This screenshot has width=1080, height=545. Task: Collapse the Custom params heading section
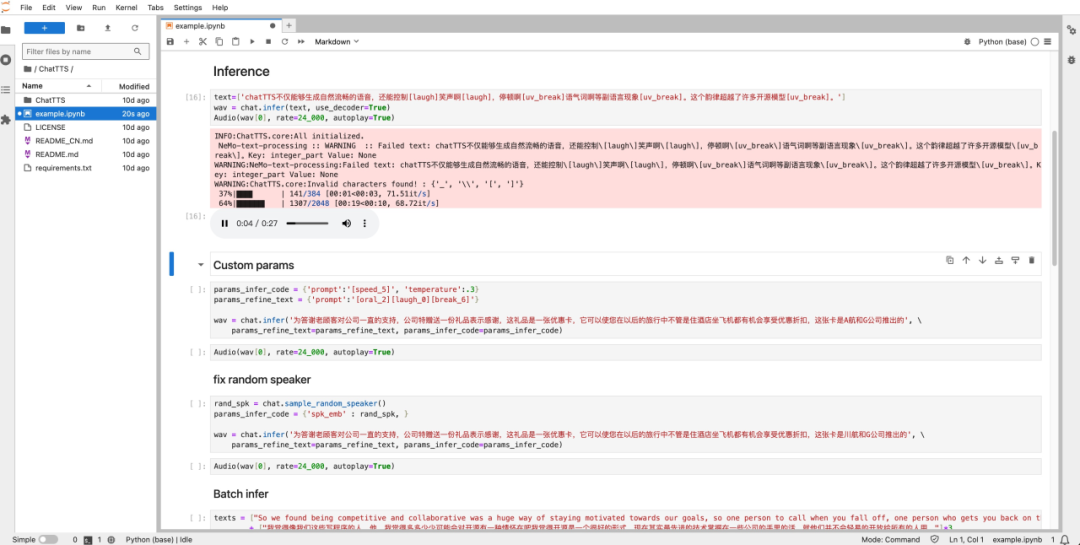[200, 265]
